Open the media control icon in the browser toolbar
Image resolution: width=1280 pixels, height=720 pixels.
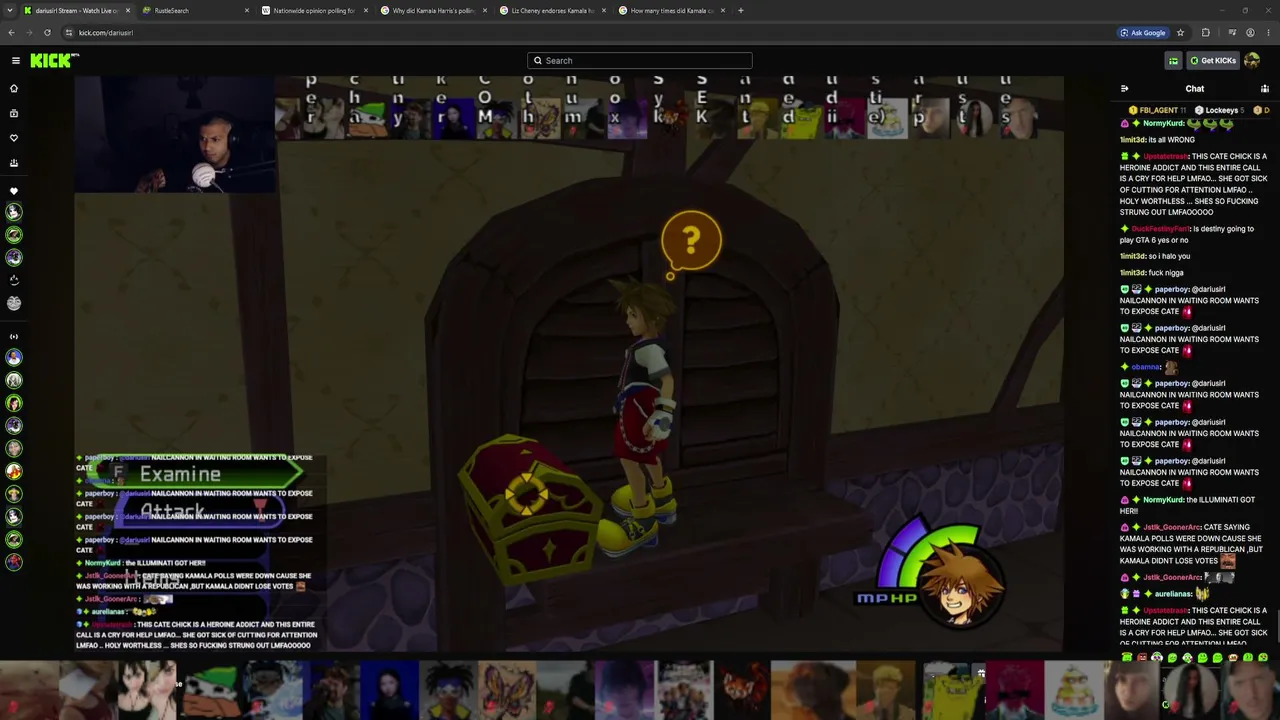(1232, 33)
